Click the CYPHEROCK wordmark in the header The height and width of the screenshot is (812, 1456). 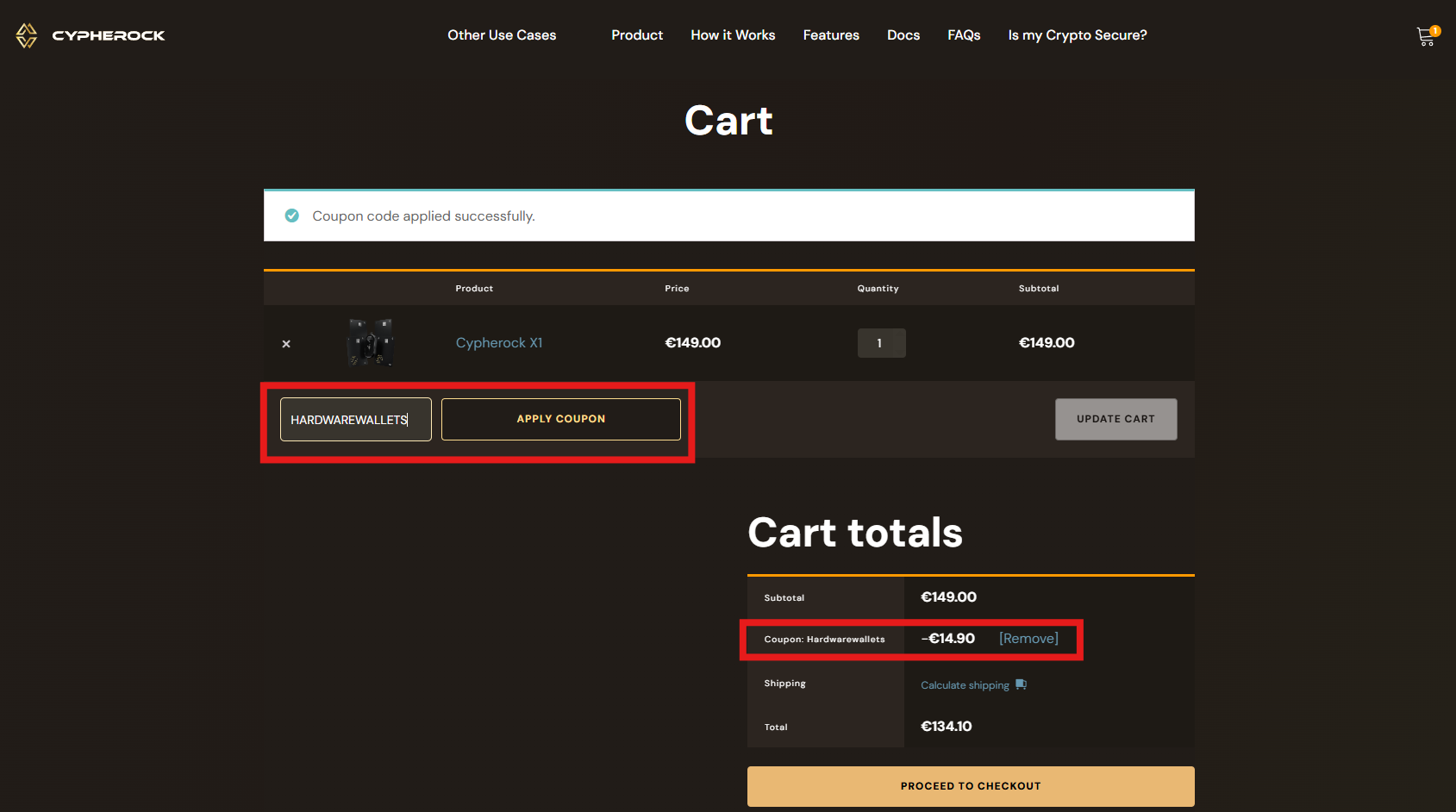(x=108, y=35)
